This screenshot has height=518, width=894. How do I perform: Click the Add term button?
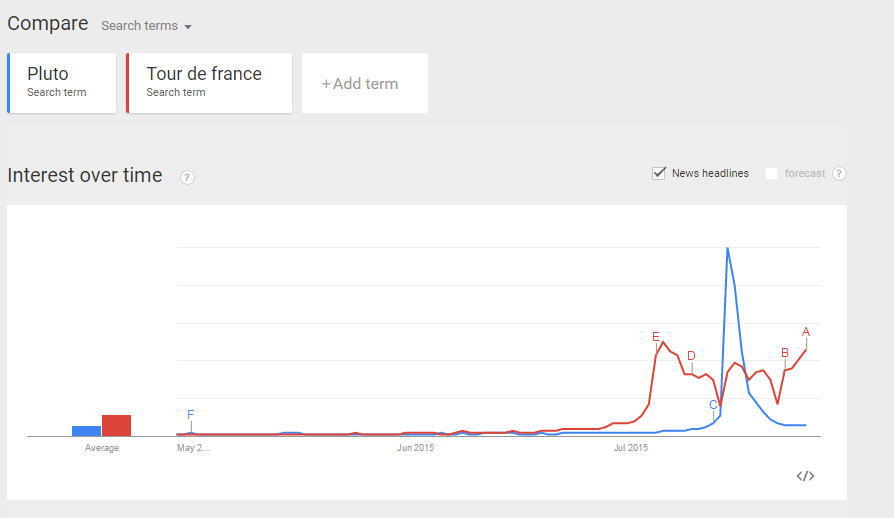tap(365, 83)
